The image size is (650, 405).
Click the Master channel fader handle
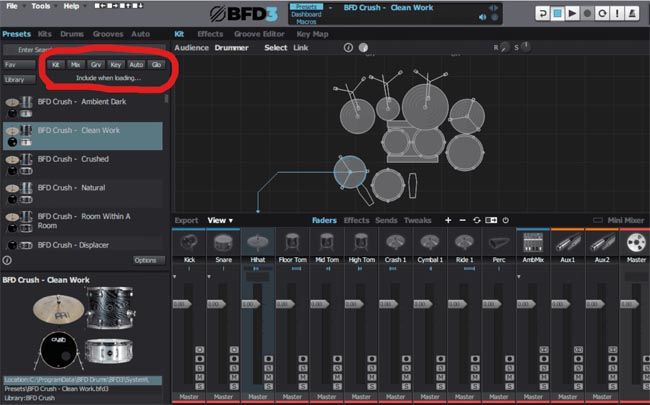click(629, 304)
